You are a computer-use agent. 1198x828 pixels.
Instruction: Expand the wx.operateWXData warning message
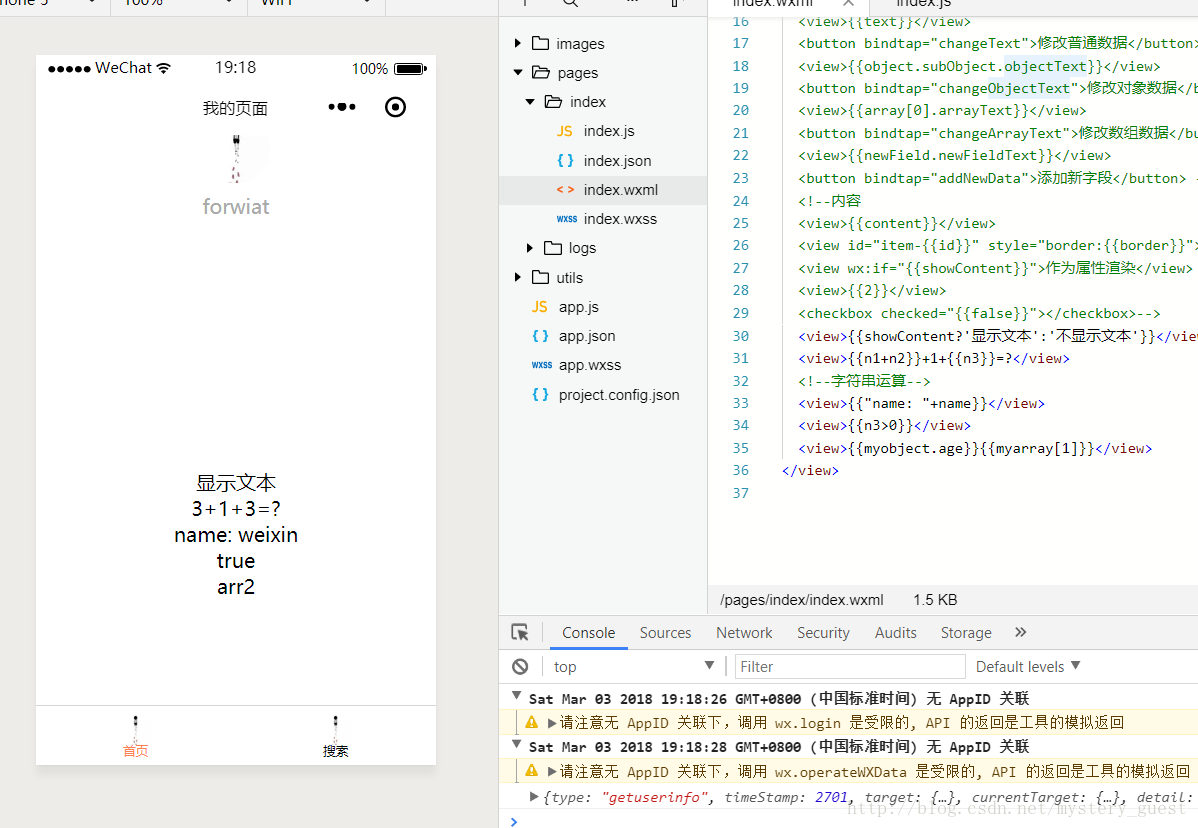(552, 771)
